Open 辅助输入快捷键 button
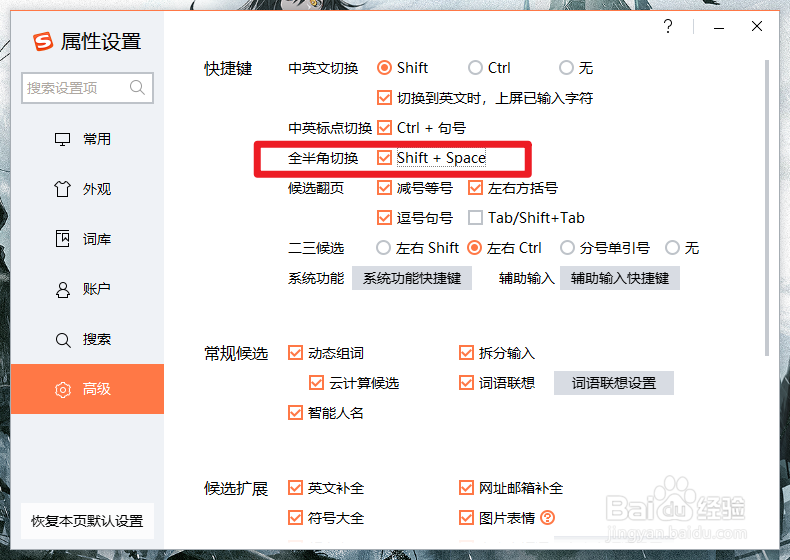 pyautogui.click(x=620, y=278)
